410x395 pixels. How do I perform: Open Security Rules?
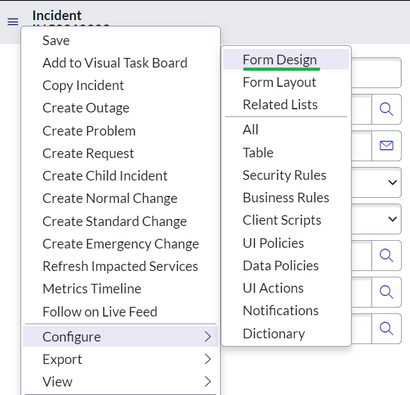(284, 175)
